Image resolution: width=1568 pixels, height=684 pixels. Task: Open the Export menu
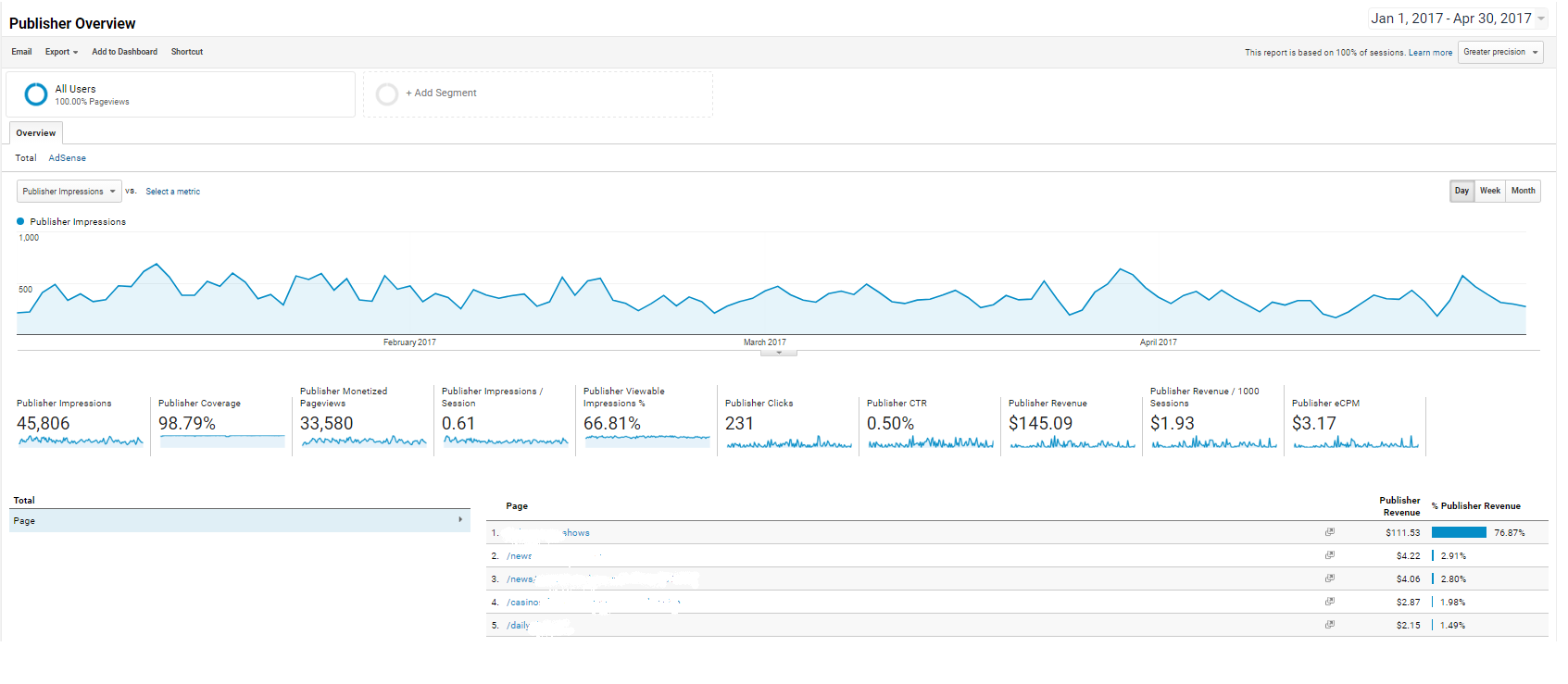(x=61, y=52)
